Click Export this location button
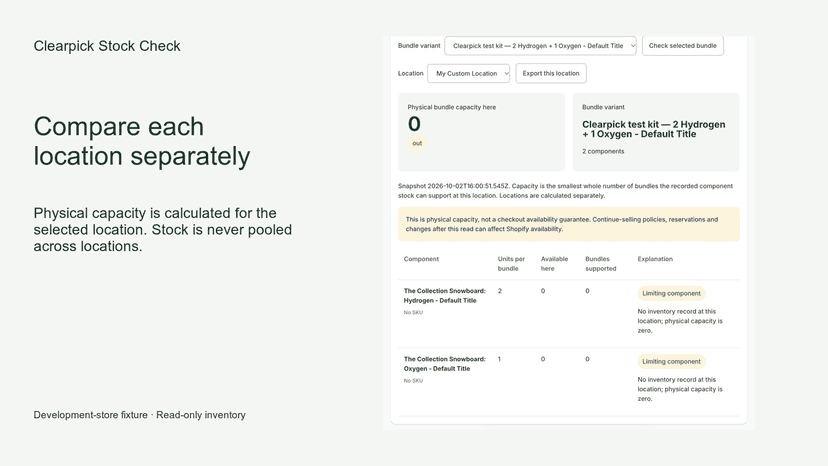Screen dimensions: 828x466 click(x=551, y=73)
